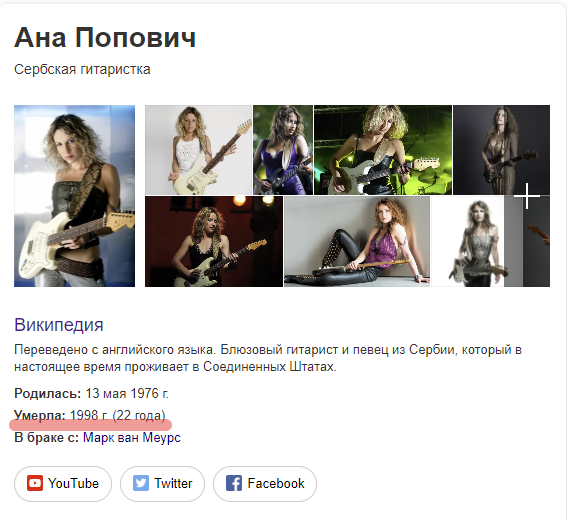Click the Facebook logo icon
The image size is (567, 520).
tap(234, 483)
